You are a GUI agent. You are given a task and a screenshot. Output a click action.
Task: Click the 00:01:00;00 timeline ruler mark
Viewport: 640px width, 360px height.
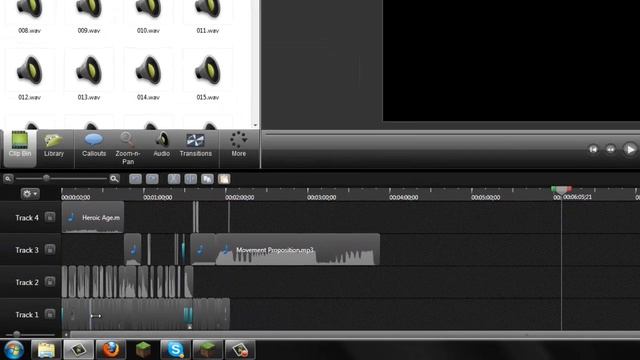click(x=158, y=197)
